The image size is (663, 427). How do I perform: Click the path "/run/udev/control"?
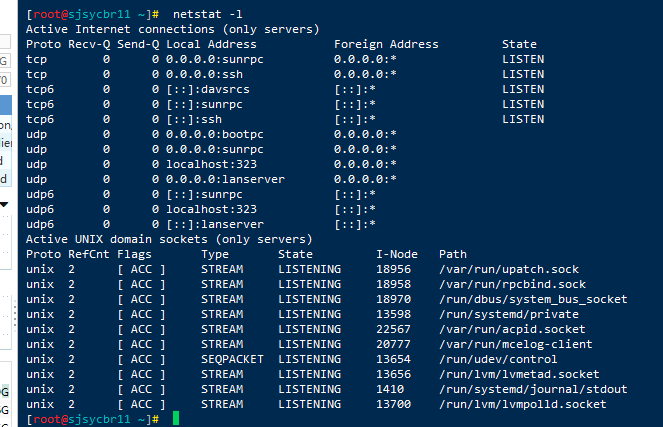(498, 359)
